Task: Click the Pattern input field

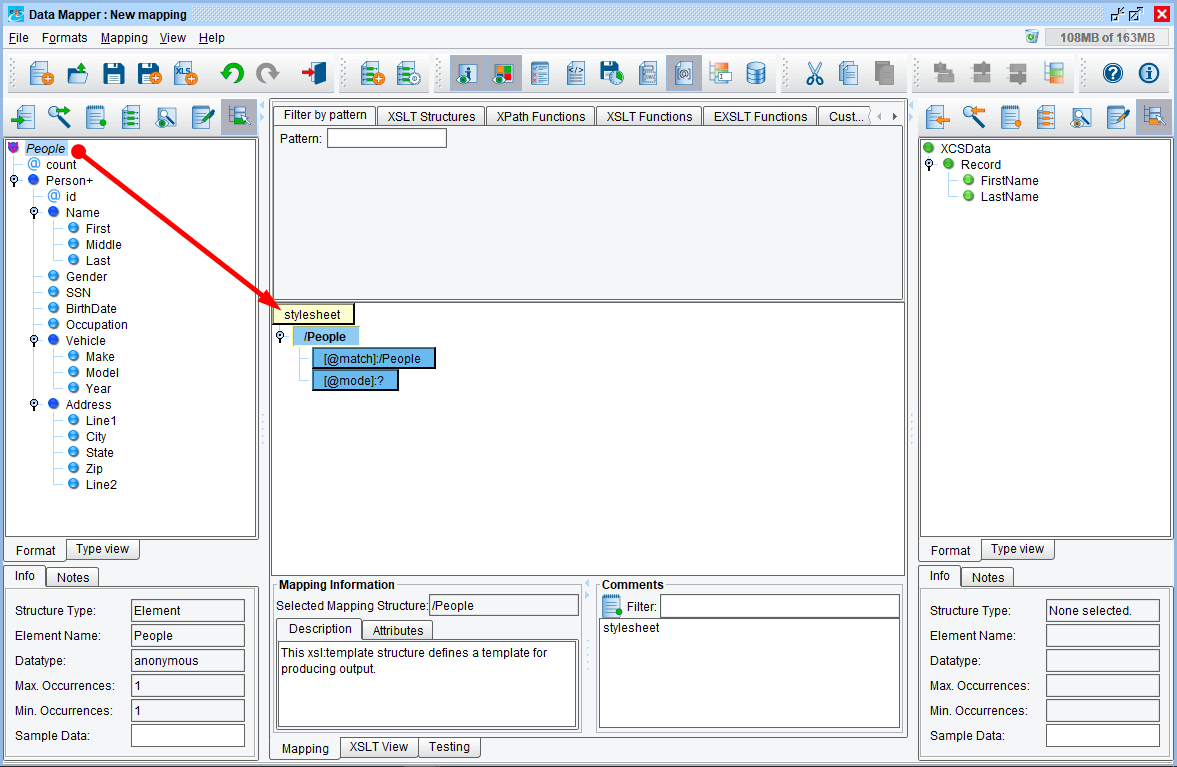Action: tap(387, 138)
